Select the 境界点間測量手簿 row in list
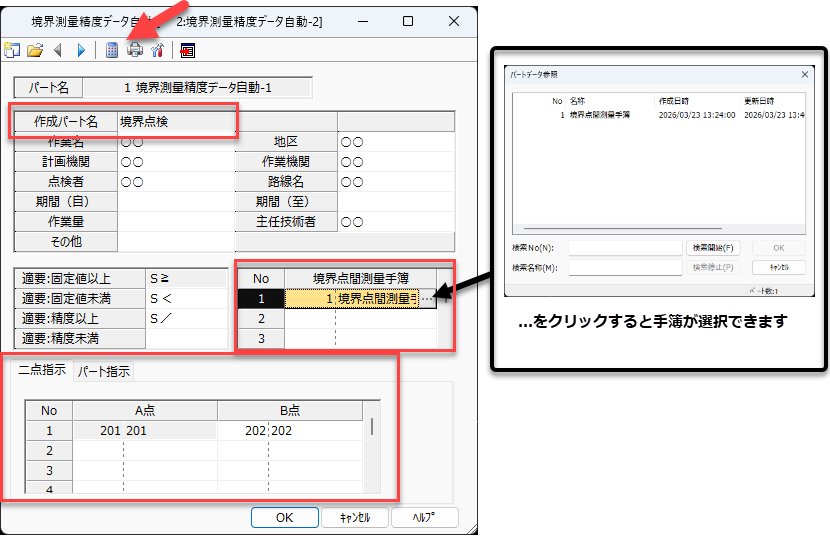 (x=600, y=115)
